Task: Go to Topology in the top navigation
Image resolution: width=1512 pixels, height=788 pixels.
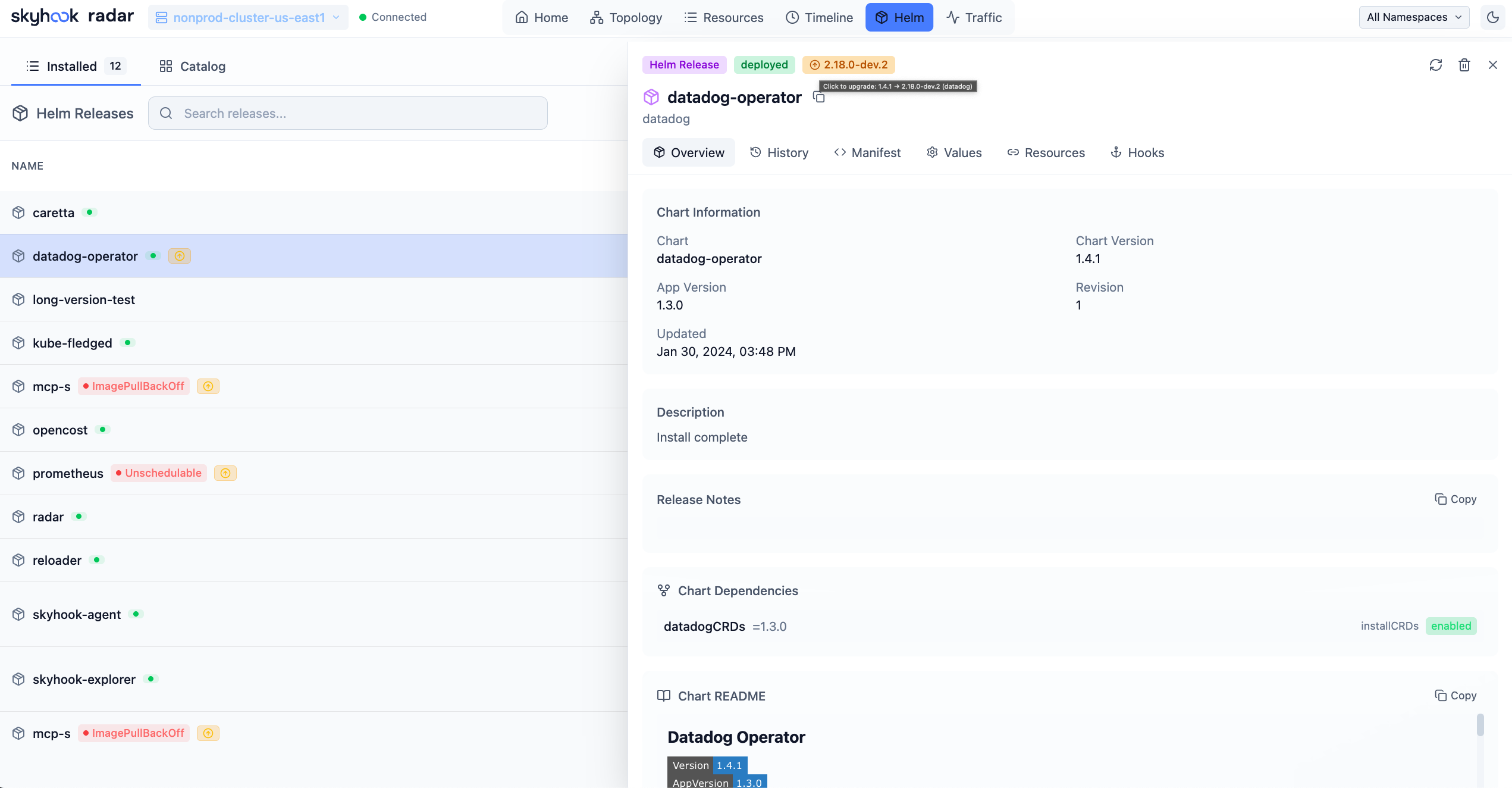Action: (626, 17)
